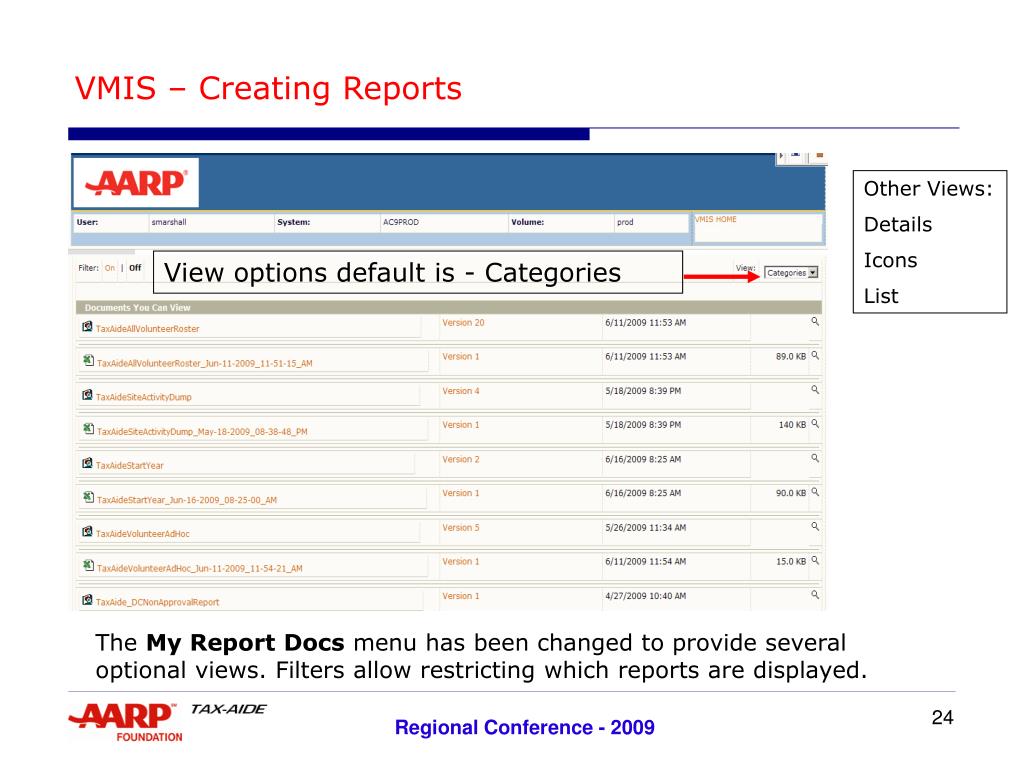The image size is (1024, 768).
Task: Click the report icon beside TaxAideSiteActivityDump
Action: pos(87,395)
